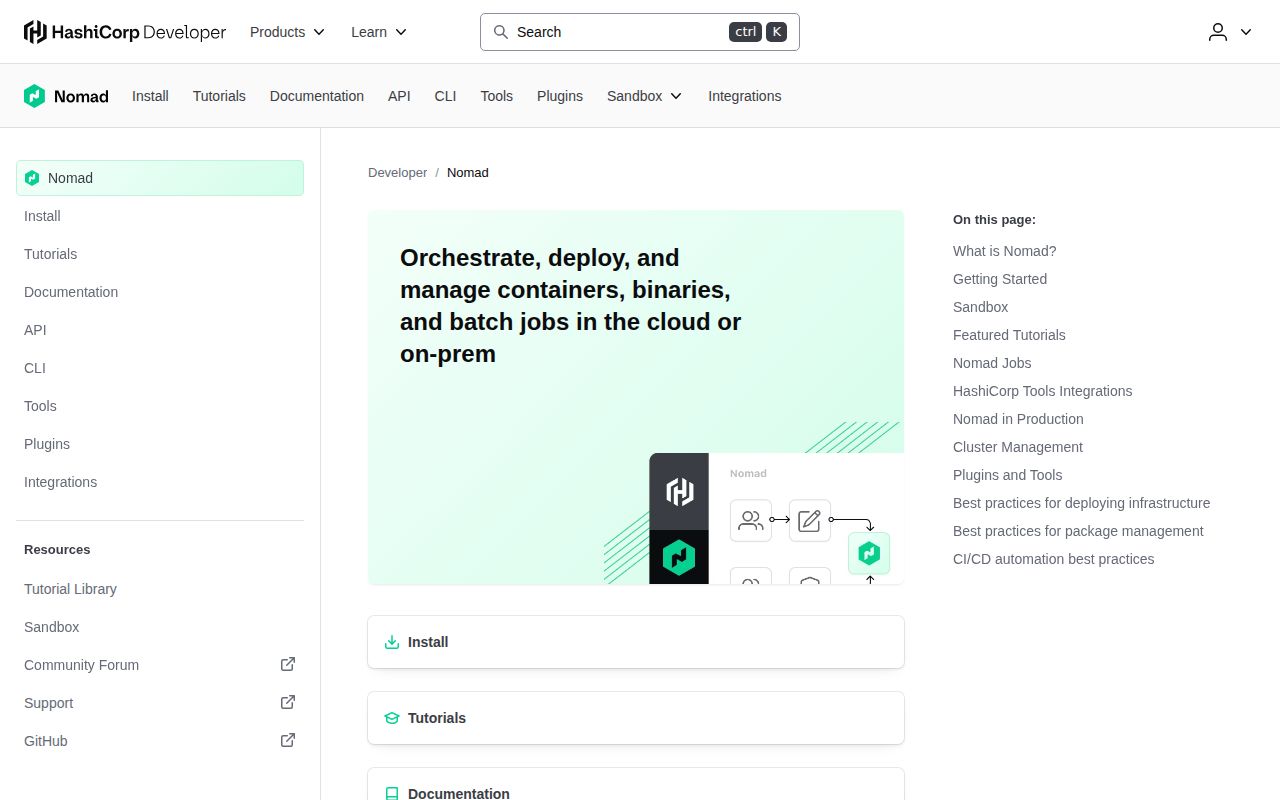The image size is (1280, 800).
Task: Open Sandbox under Resources
Action: (x=160, y=627)
